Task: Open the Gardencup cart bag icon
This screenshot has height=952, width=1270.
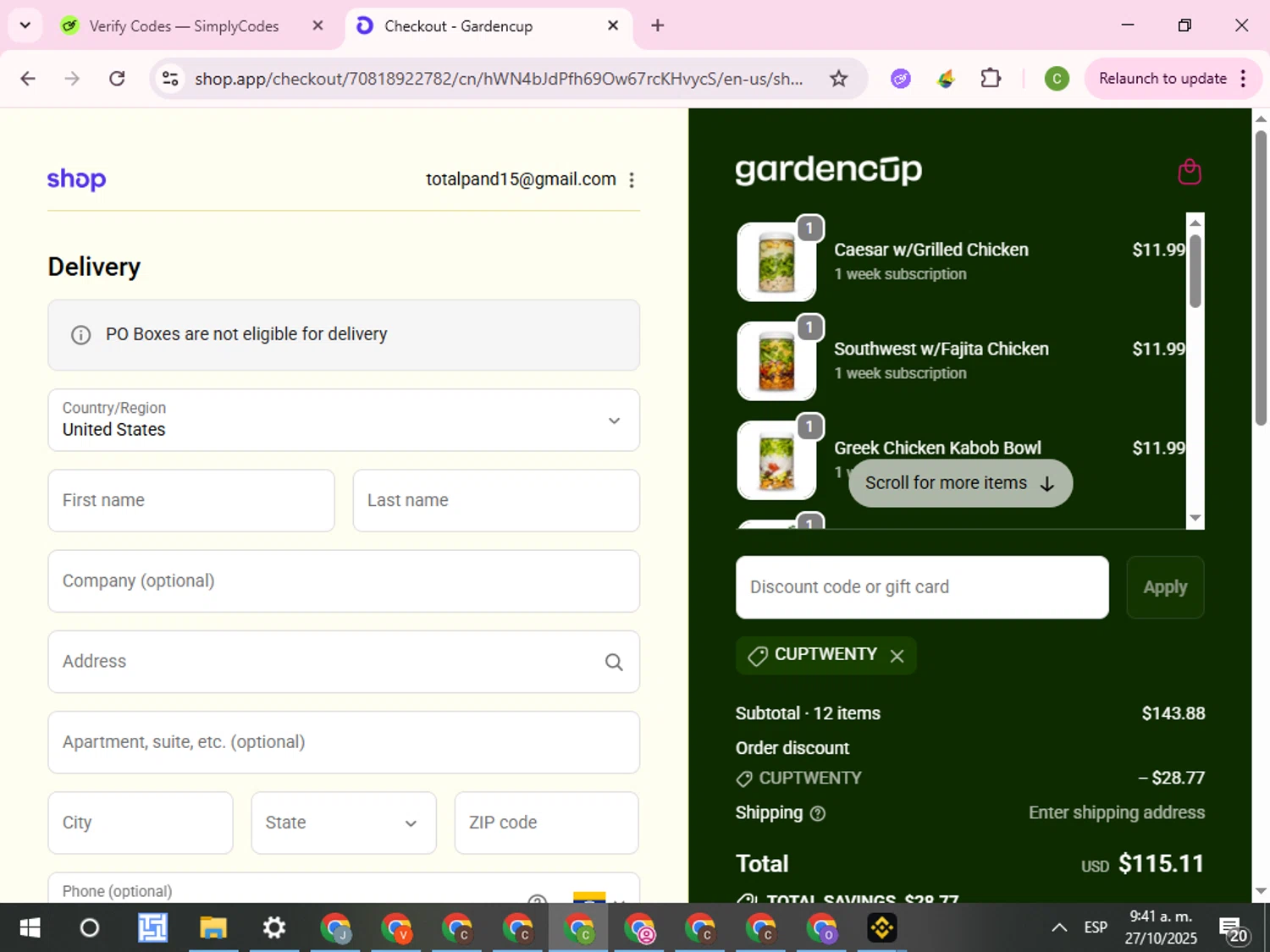Action: click(1190, 172)
